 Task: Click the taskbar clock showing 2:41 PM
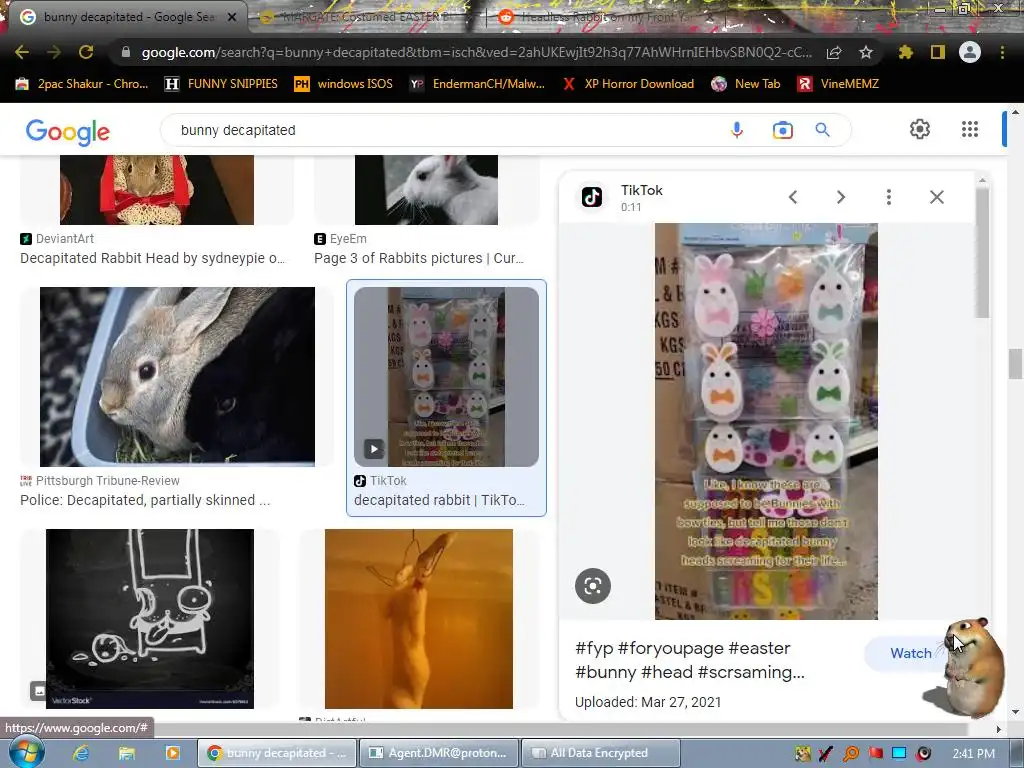pyautogui.click(x=974, y=753)
